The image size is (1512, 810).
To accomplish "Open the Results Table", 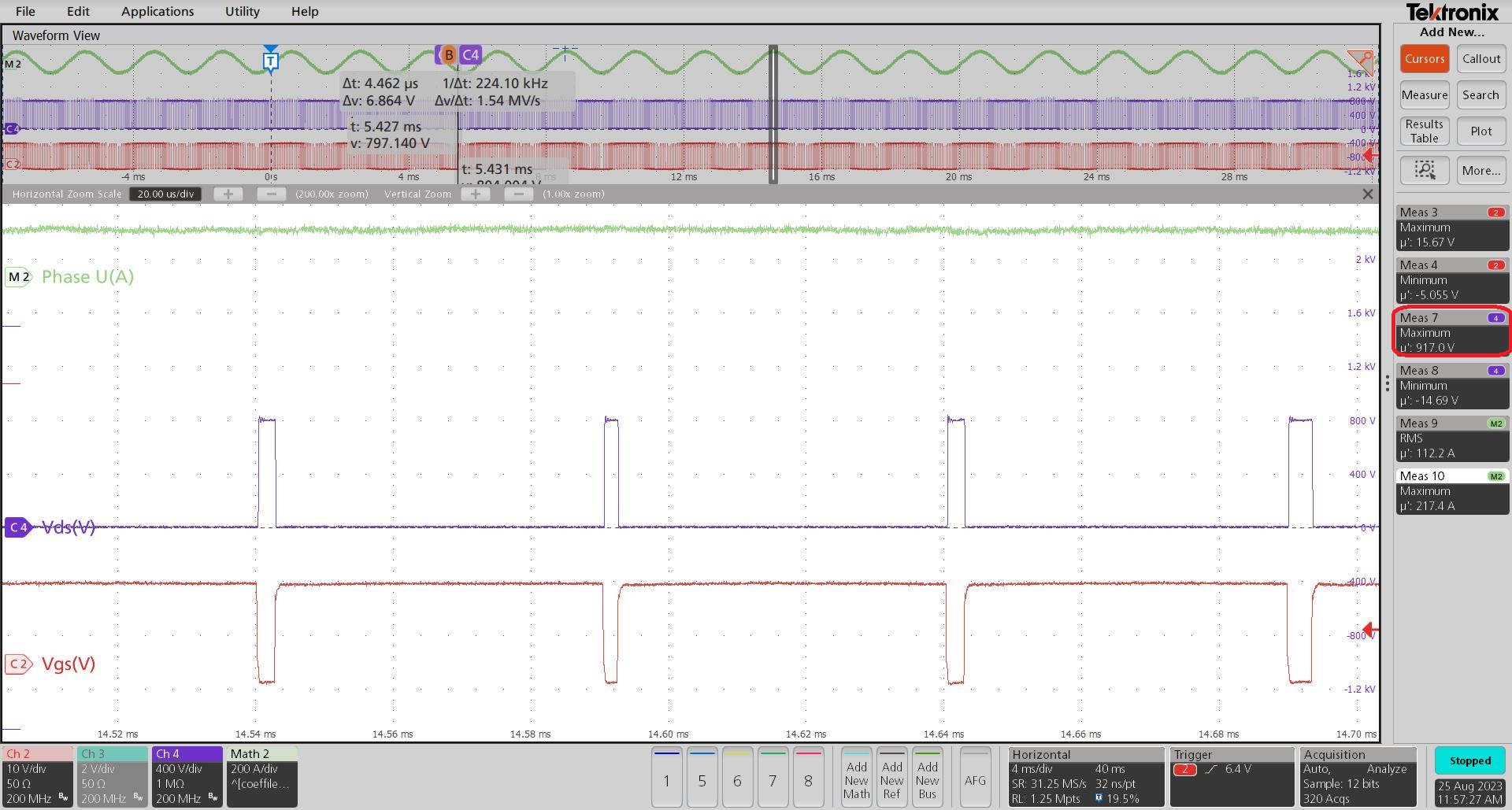I will 1424,131.
